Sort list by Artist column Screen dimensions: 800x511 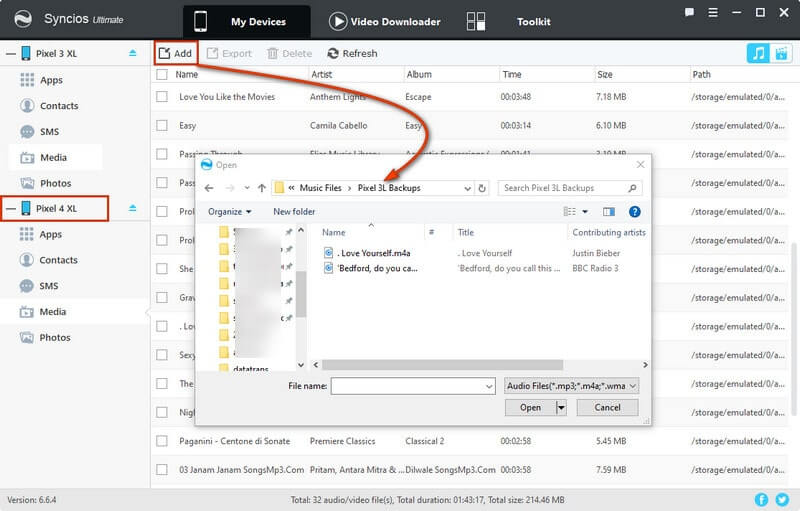coord(321,74)
